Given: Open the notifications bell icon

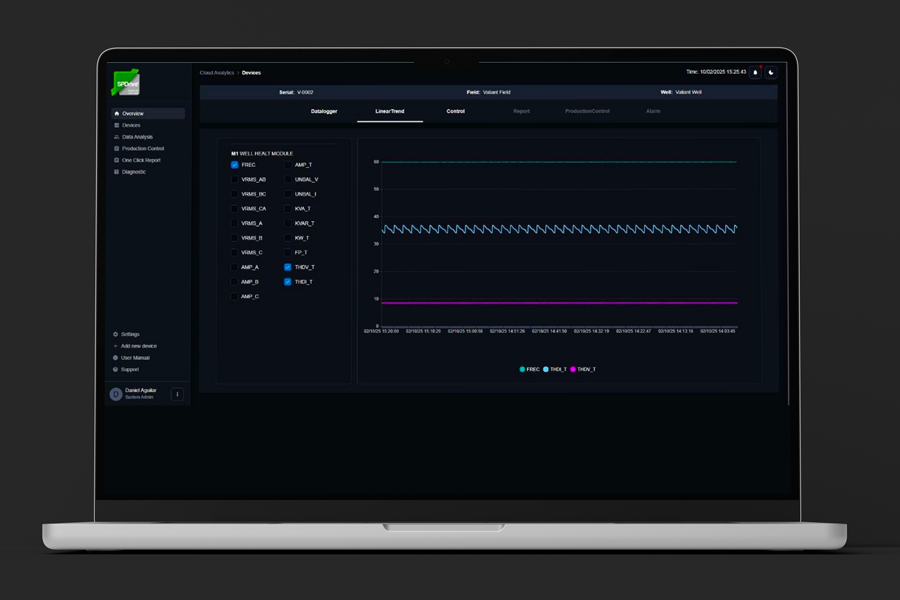Looking at the screenshot, I should point(755,72).
